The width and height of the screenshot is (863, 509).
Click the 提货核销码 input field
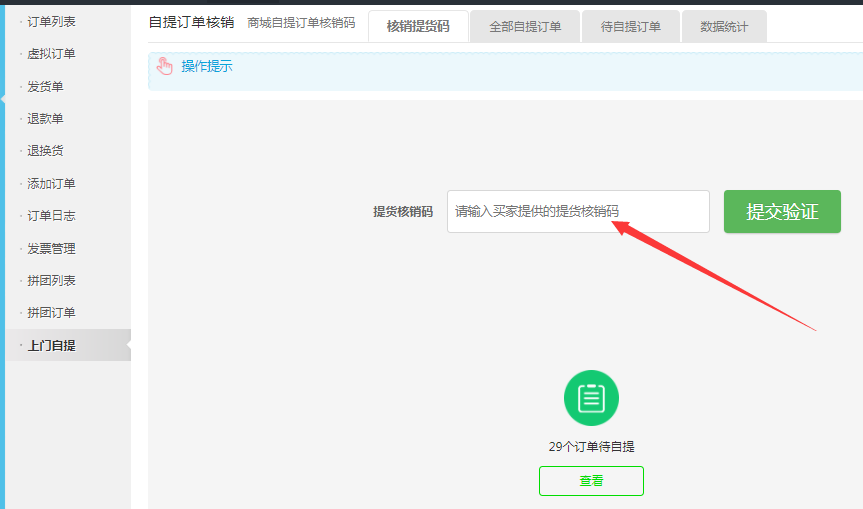(x=577, y=212)
